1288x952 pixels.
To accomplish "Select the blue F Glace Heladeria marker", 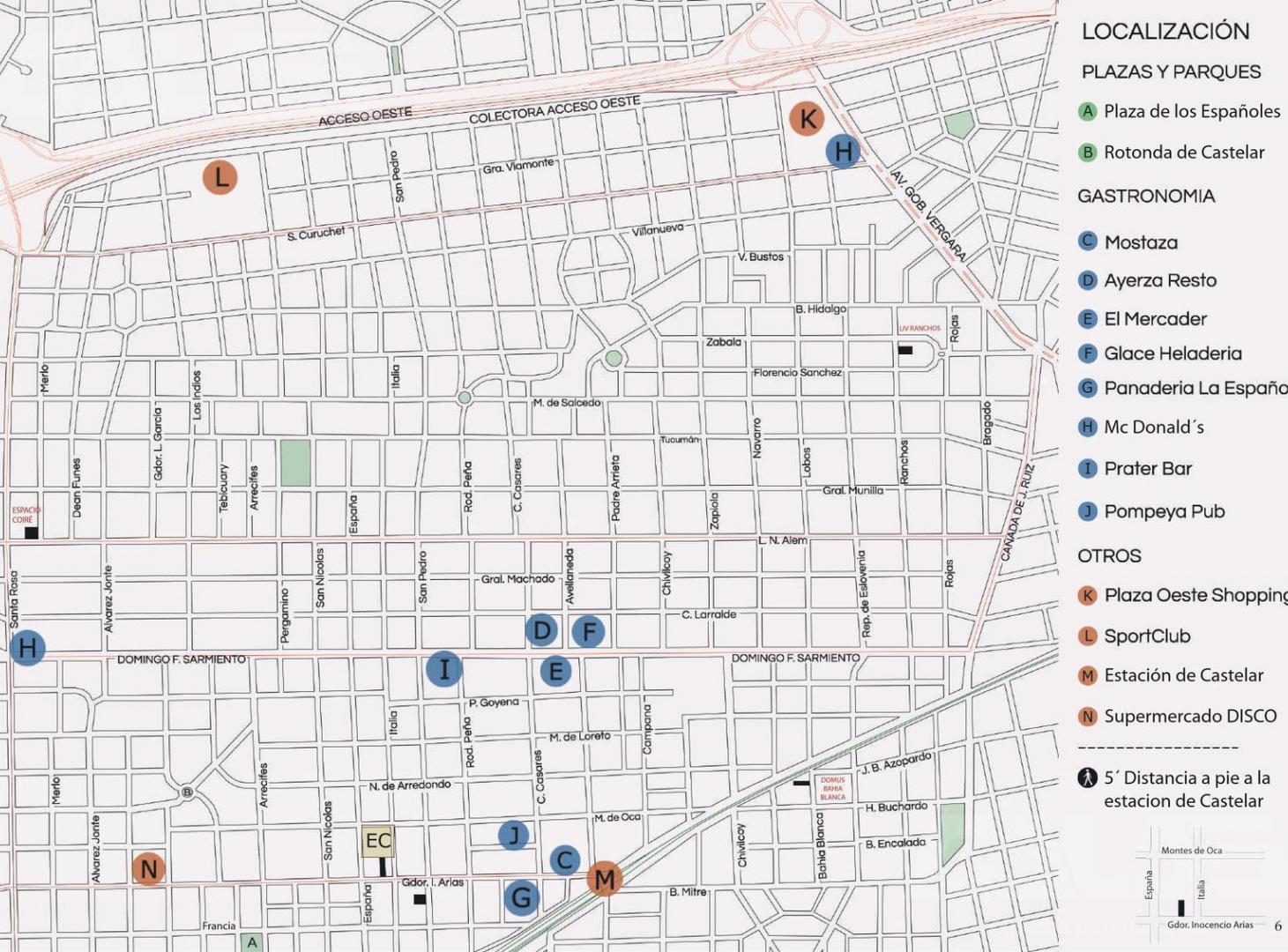I will (x=588, y=631).
